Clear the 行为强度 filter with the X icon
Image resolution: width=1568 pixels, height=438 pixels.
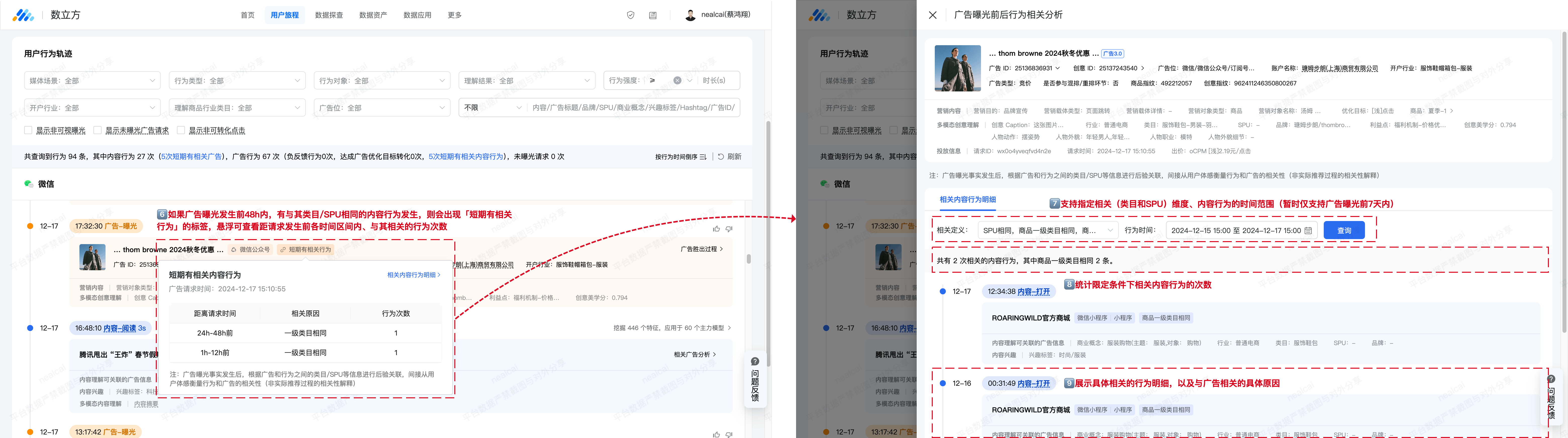(x=677, y=80)
